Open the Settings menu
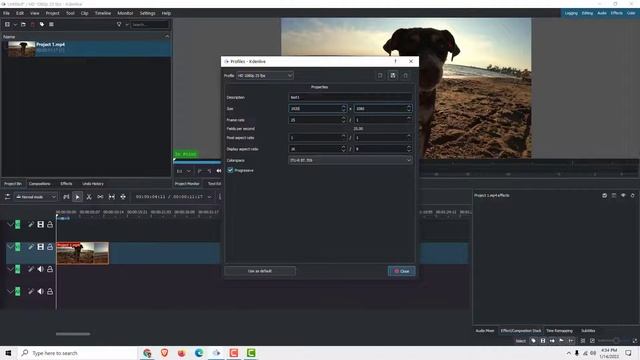This screenshot has width=640, height=360. pos(147,13)
